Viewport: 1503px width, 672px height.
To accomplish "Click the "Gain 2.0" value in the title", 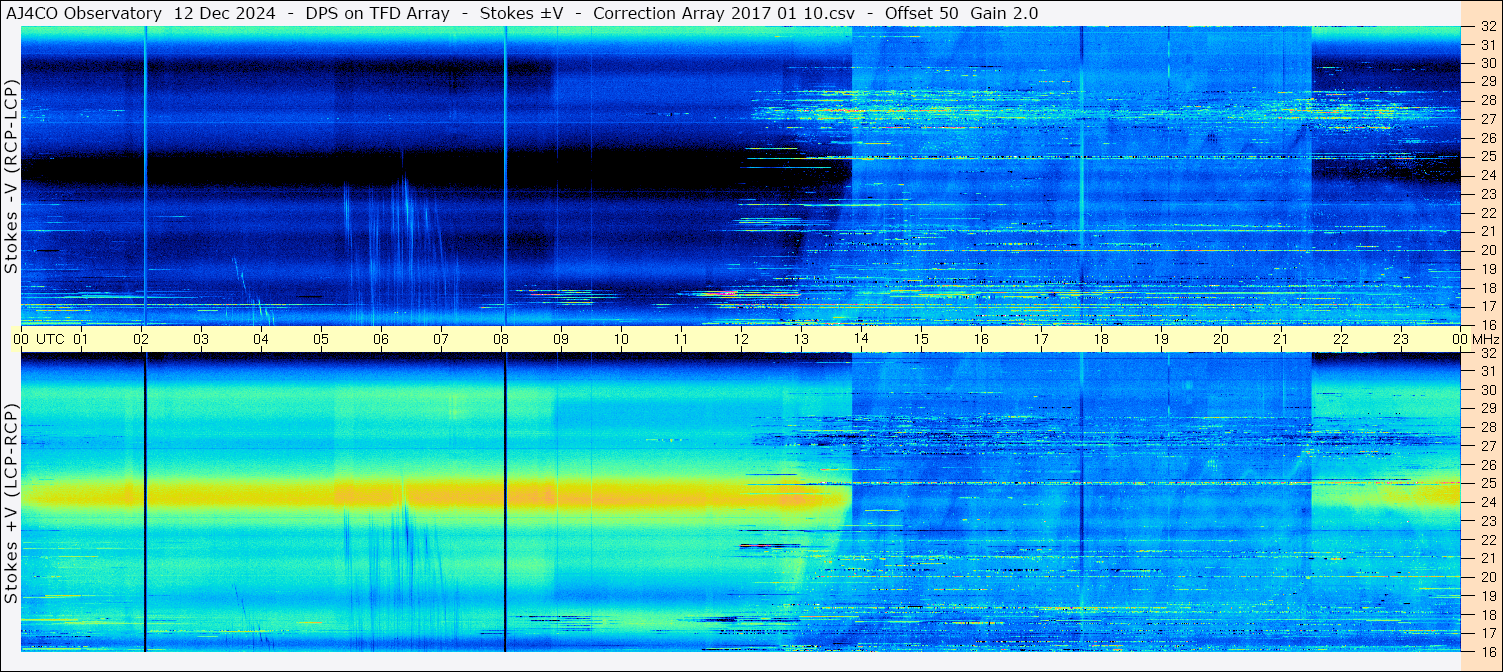I will point(1004,13).
